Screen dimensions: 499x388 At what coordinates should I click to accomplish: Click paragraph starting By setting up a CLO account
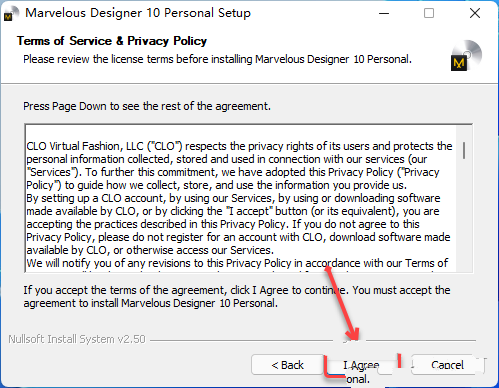[238, 224]
